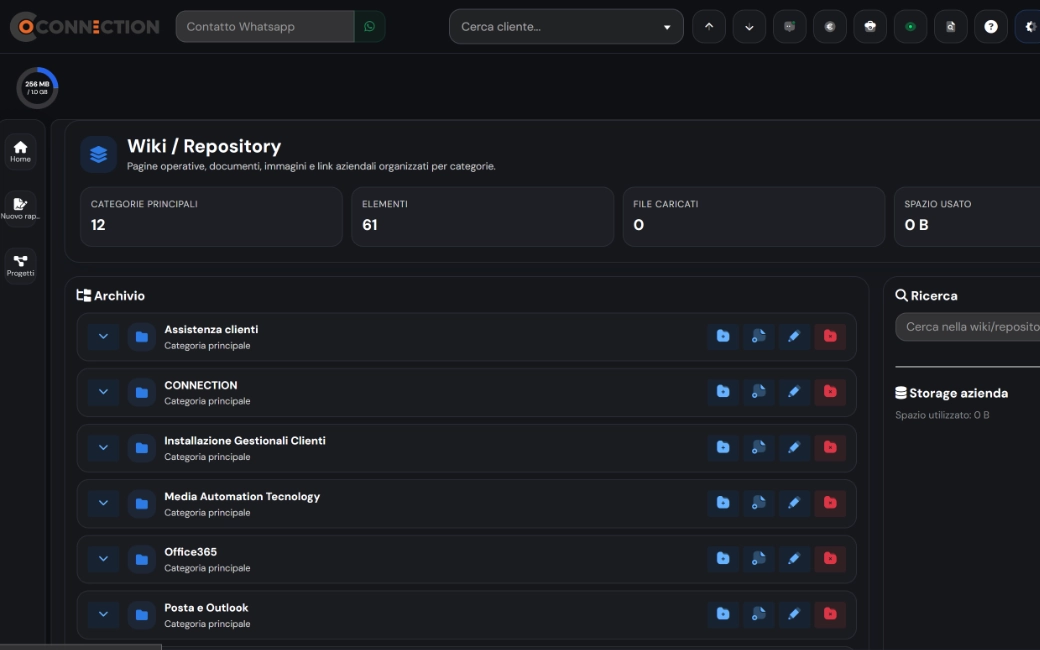Delete the Assistenza clienti category

click(x=830, y=336)
